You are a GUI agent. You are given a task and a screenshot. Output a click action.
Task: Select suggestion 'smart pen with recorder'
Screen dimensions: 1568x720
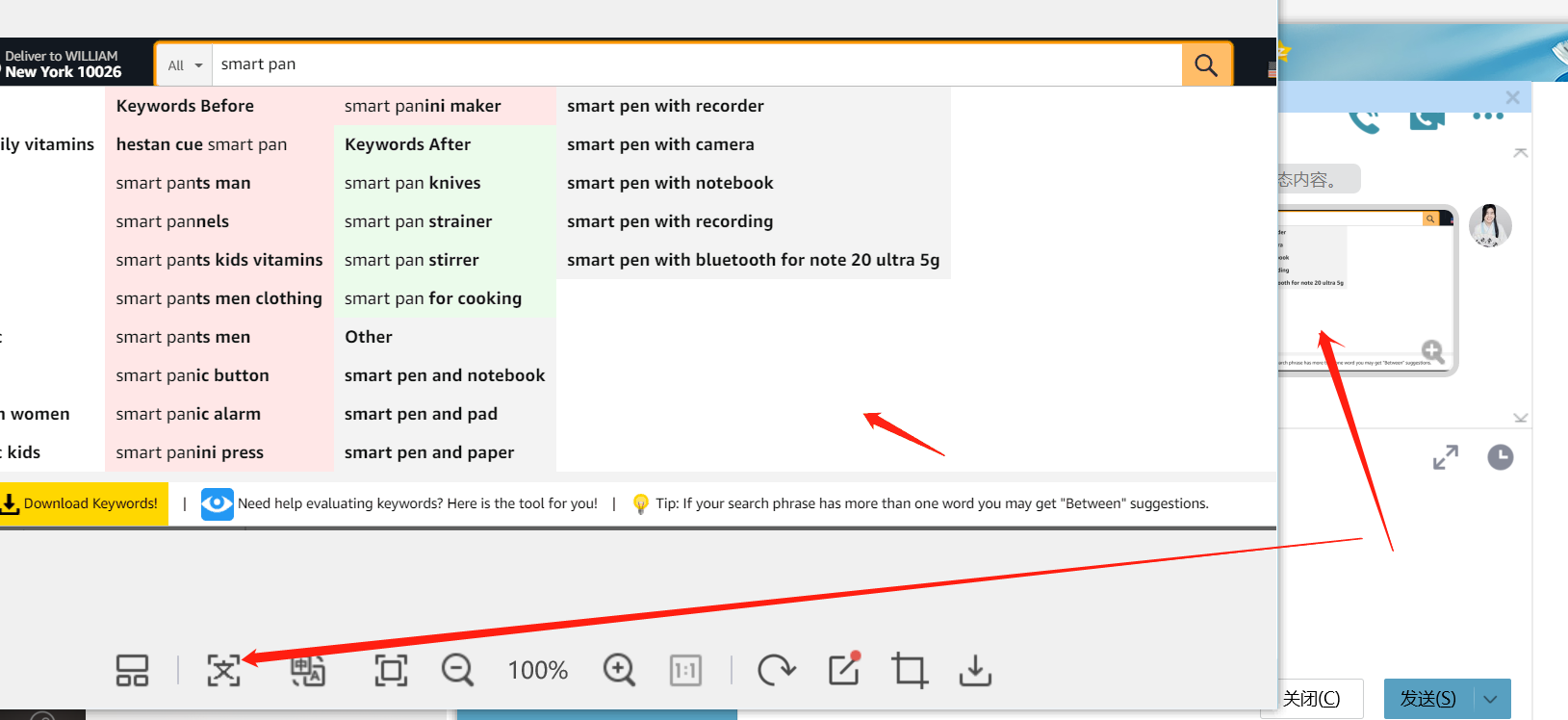pyautogui.click(x=665, y=106)
